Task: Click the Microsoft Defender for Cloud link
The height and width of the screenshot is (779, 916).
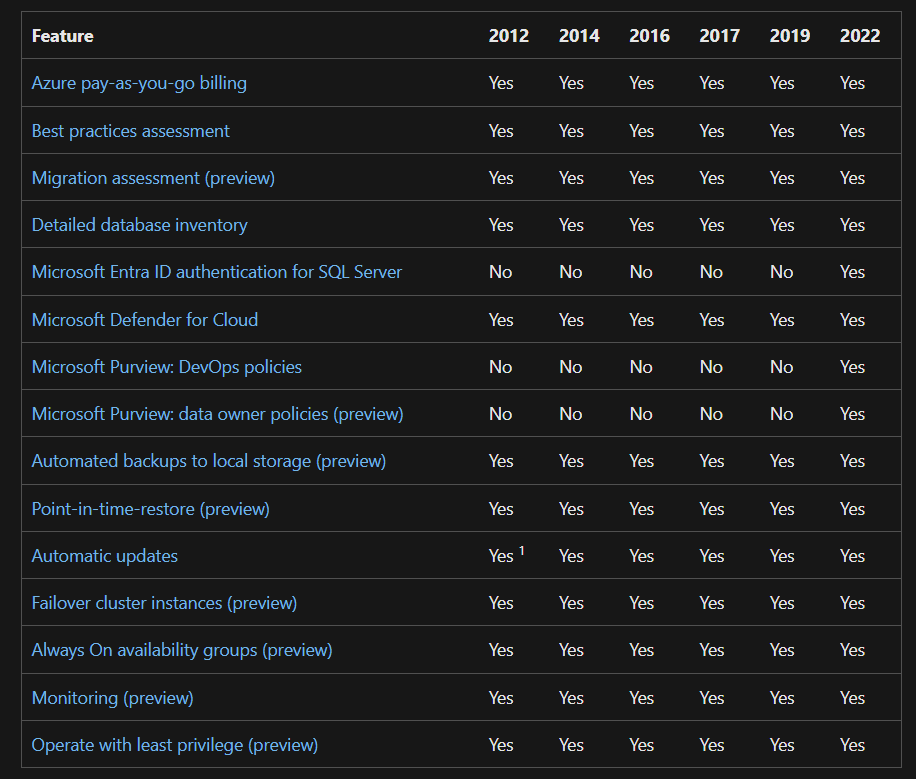Action: [145, 320]
